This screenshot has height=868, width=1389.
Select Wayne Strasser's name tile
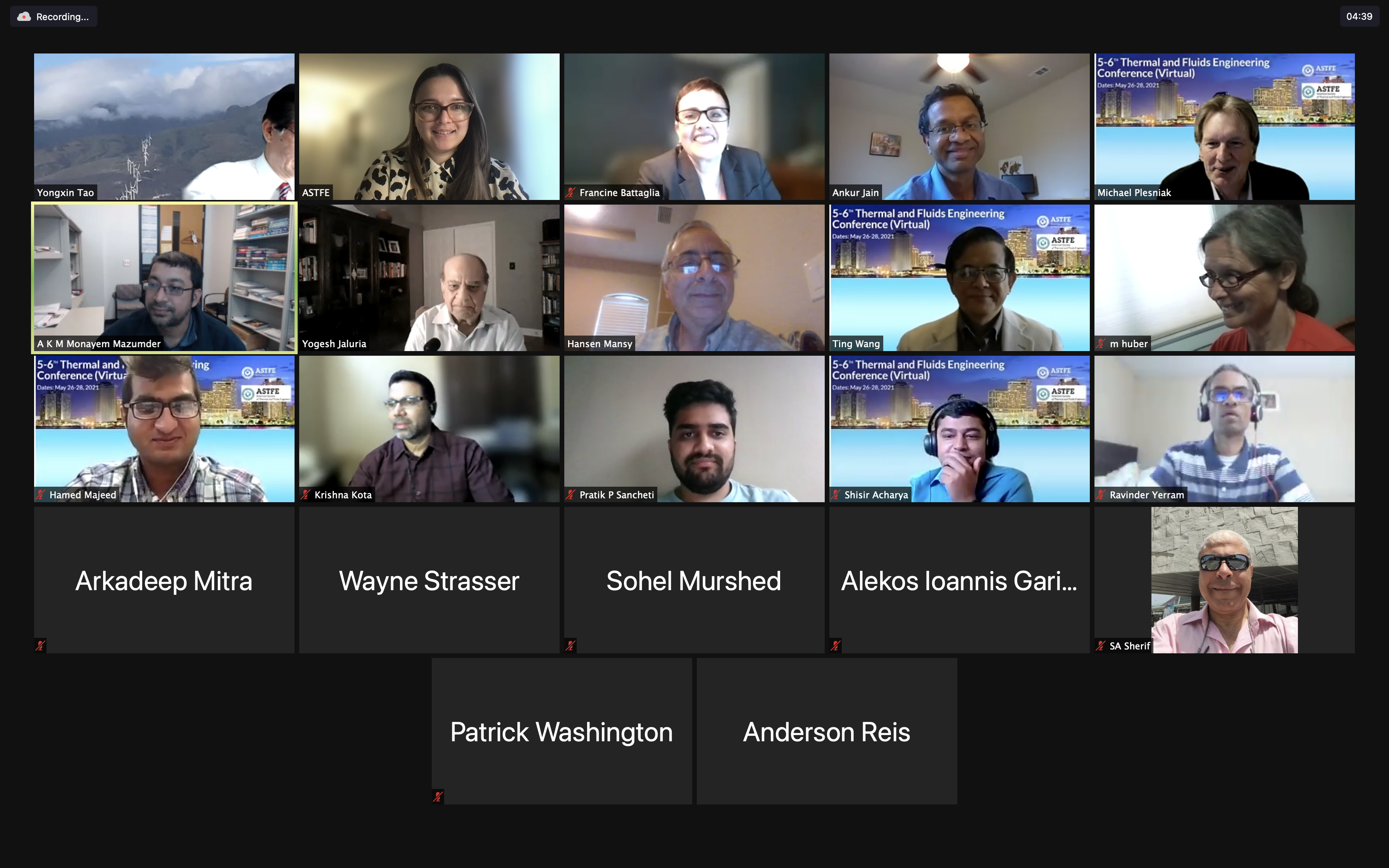click(x=429, y=580)
